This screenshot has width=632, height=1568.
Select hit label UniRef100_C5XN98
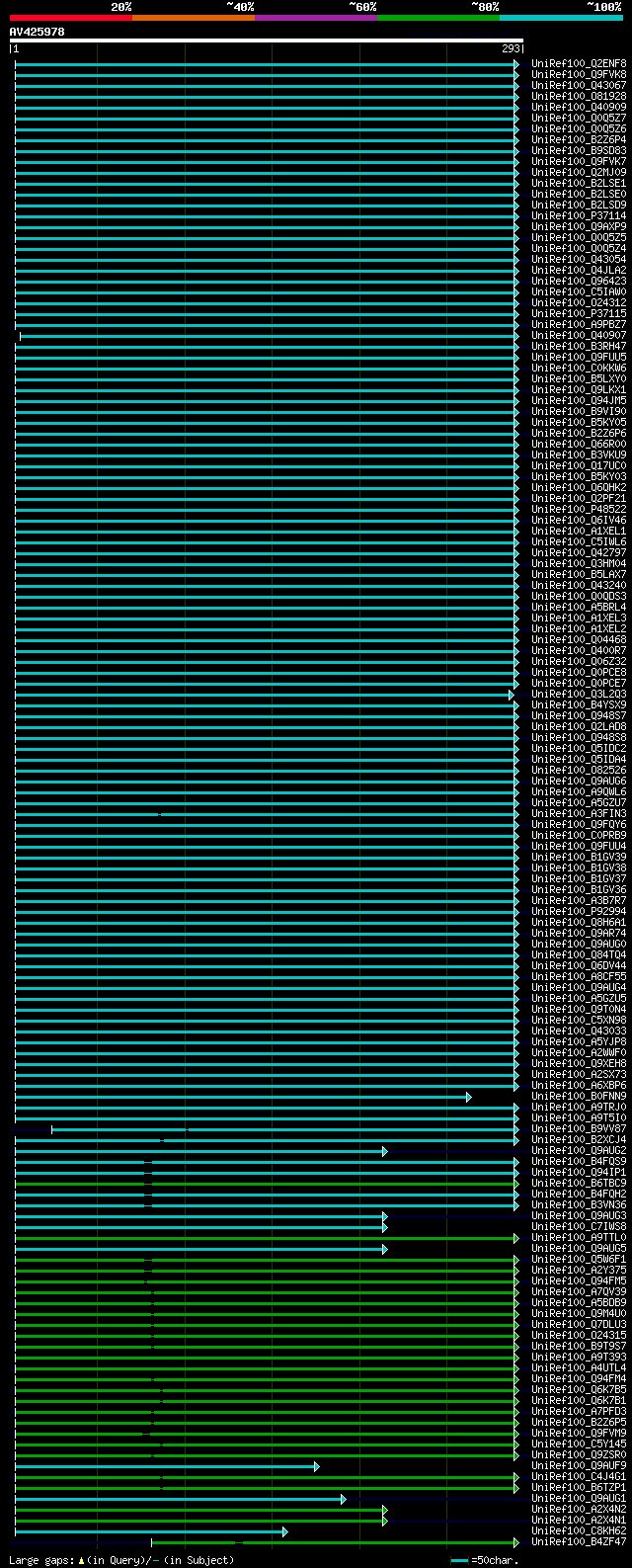tap(579, 1021)
